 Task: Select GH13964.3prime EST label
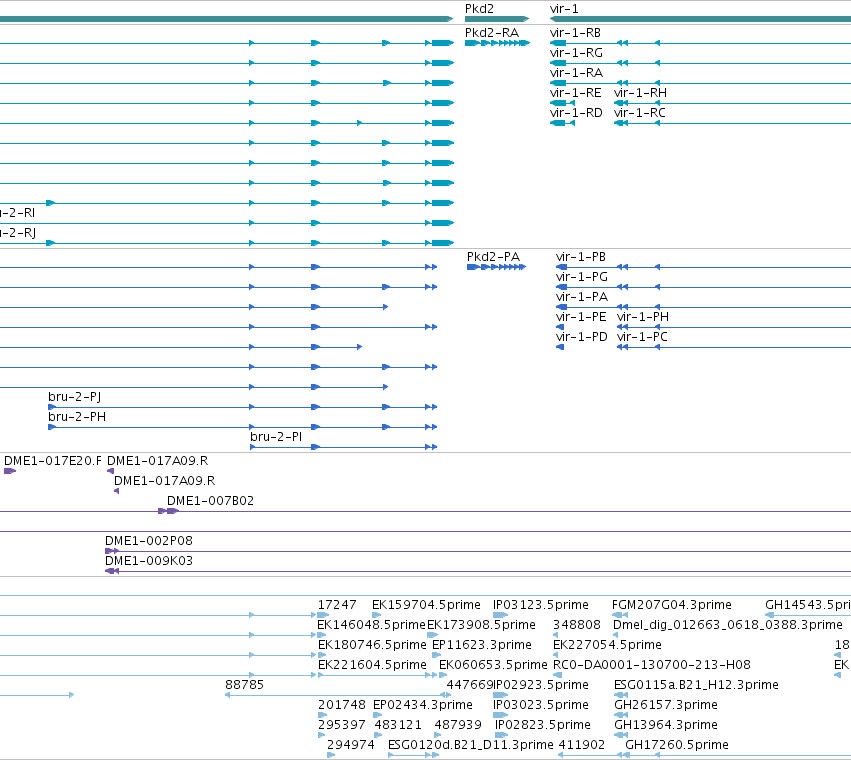(666, 725)
